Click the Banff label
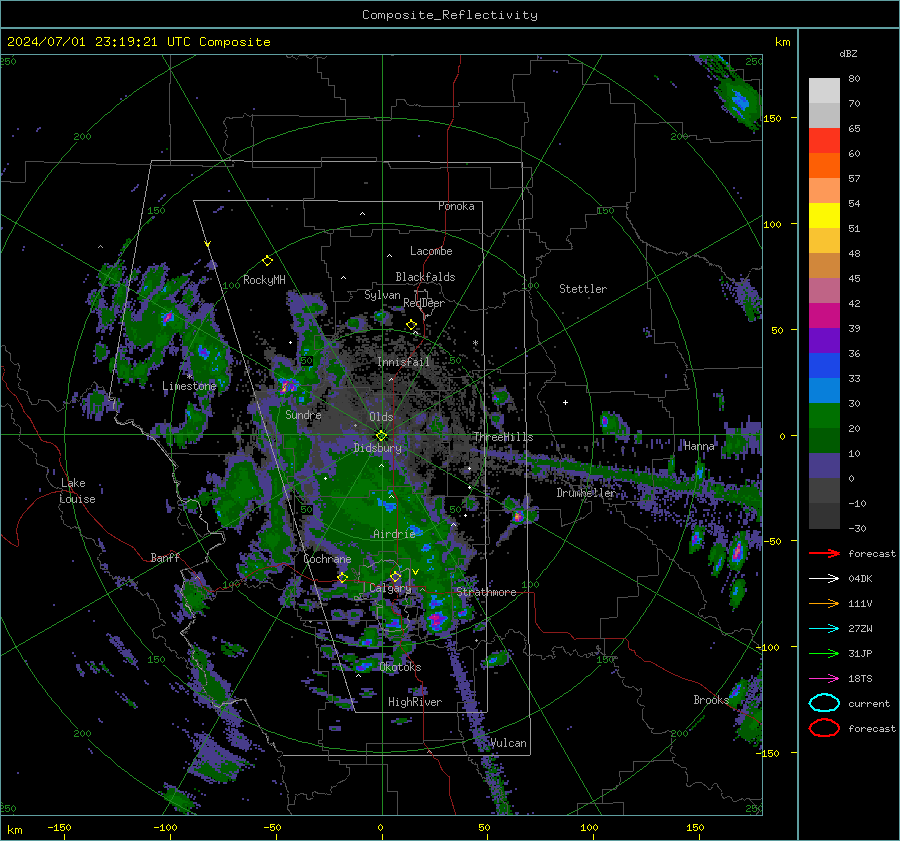Image resolution: width=900 pixels, height=841 pixels. (165, 558)
